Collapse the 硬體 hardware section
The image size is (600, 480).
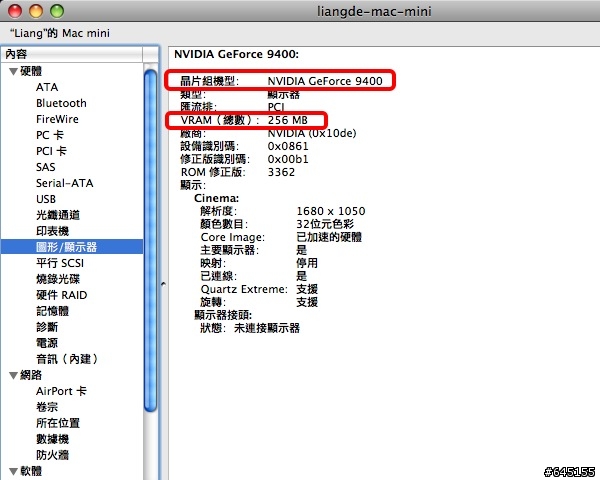pos(14,71)
